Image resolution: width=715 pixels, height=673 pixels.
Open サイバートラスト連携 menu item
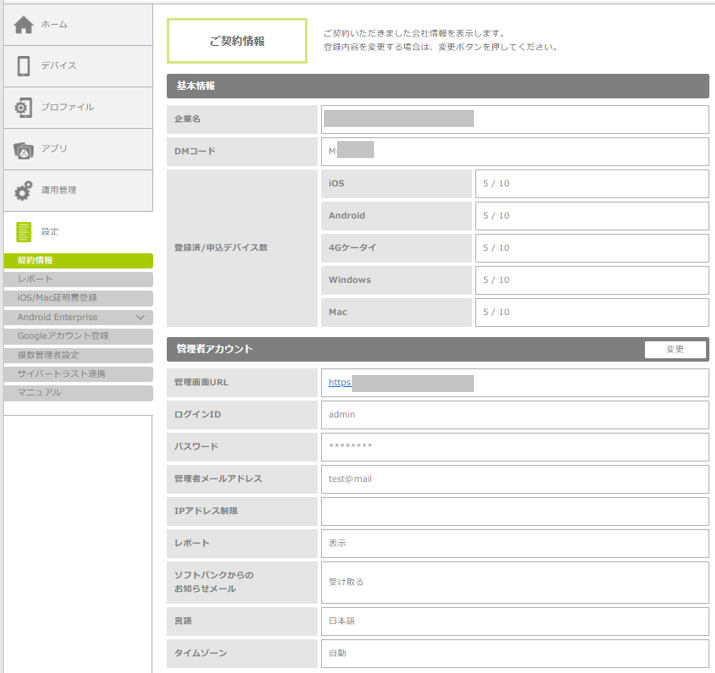click(x=78, y=374)
